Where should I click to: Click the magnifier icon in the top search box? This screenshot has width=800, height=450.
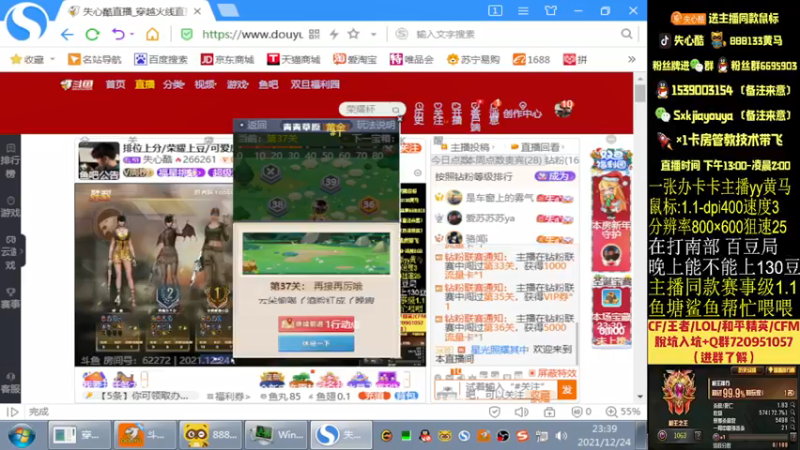627,34
